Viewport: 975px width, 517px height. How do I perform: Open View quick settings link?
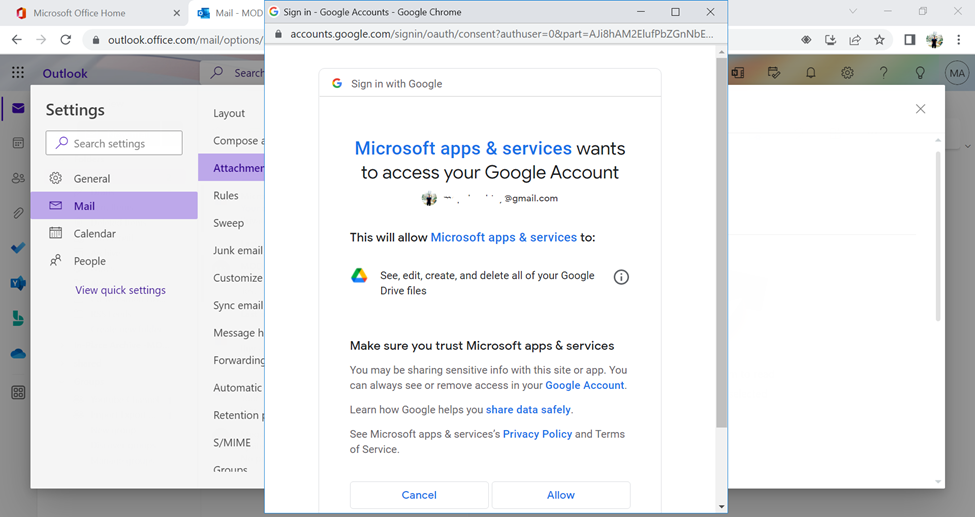[121, 290]
